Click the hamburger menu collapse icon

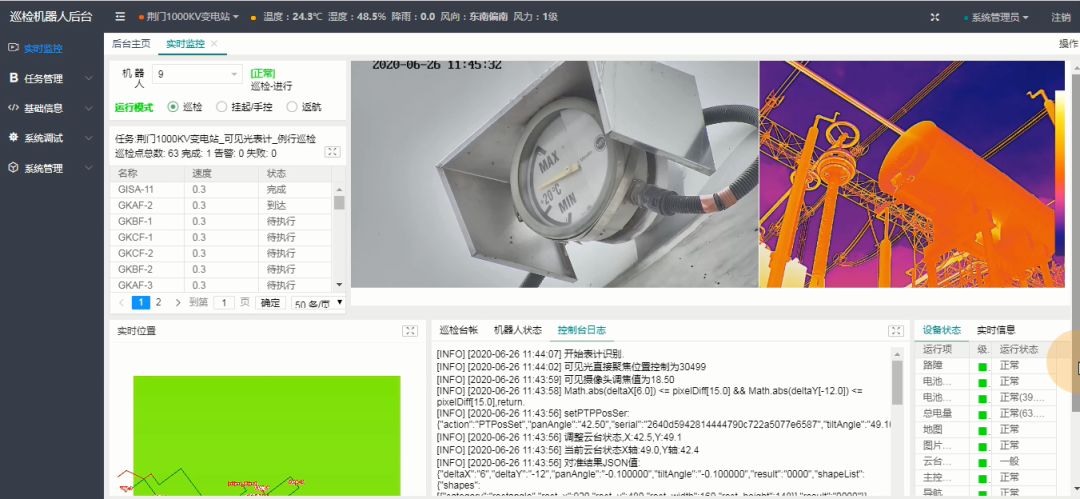point(120,17)
